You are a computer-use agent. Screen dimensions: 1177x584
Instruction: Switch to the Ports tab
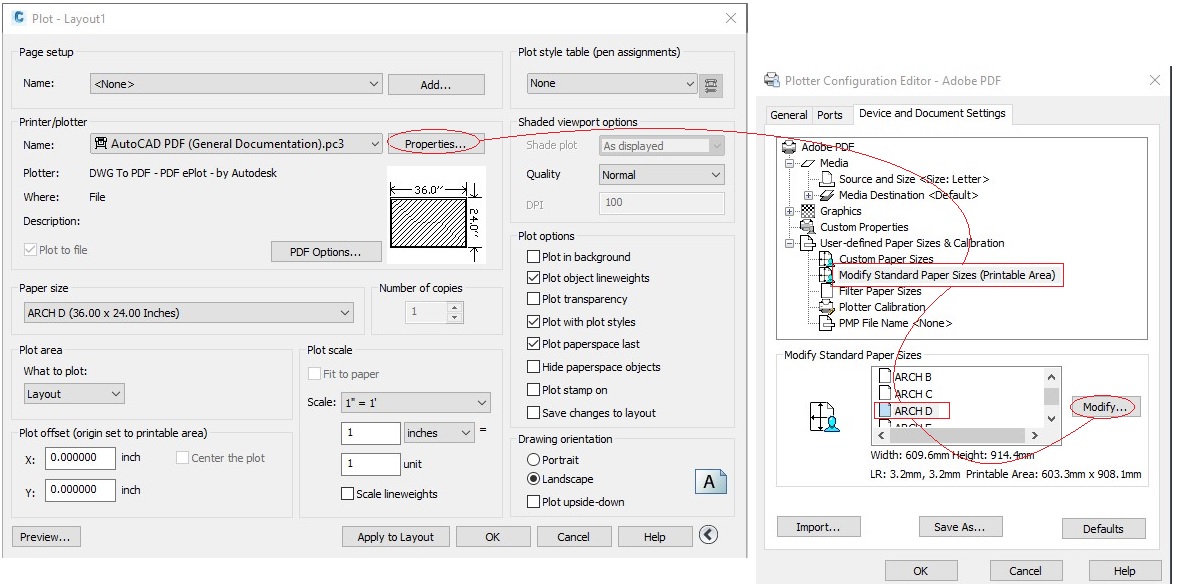click(x=830, y=115)
